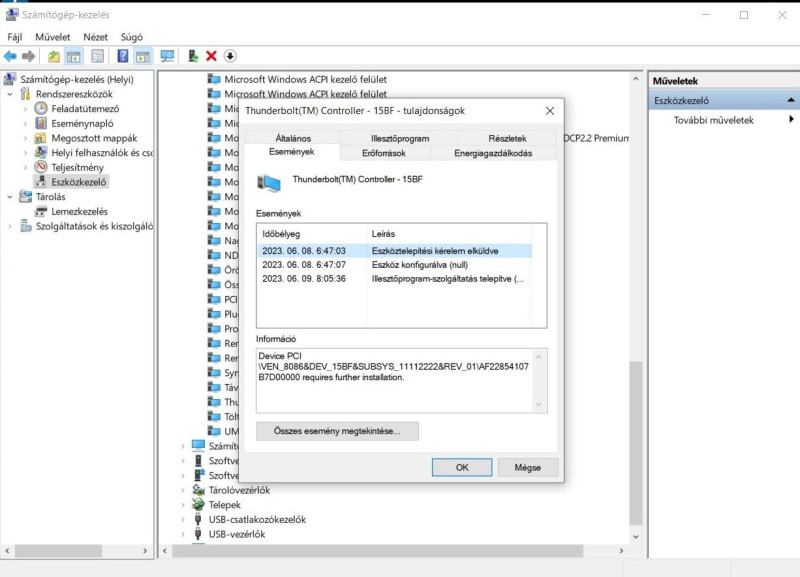Click the Update driver toolbar icon
800x577 pixels.
[193, 56]
